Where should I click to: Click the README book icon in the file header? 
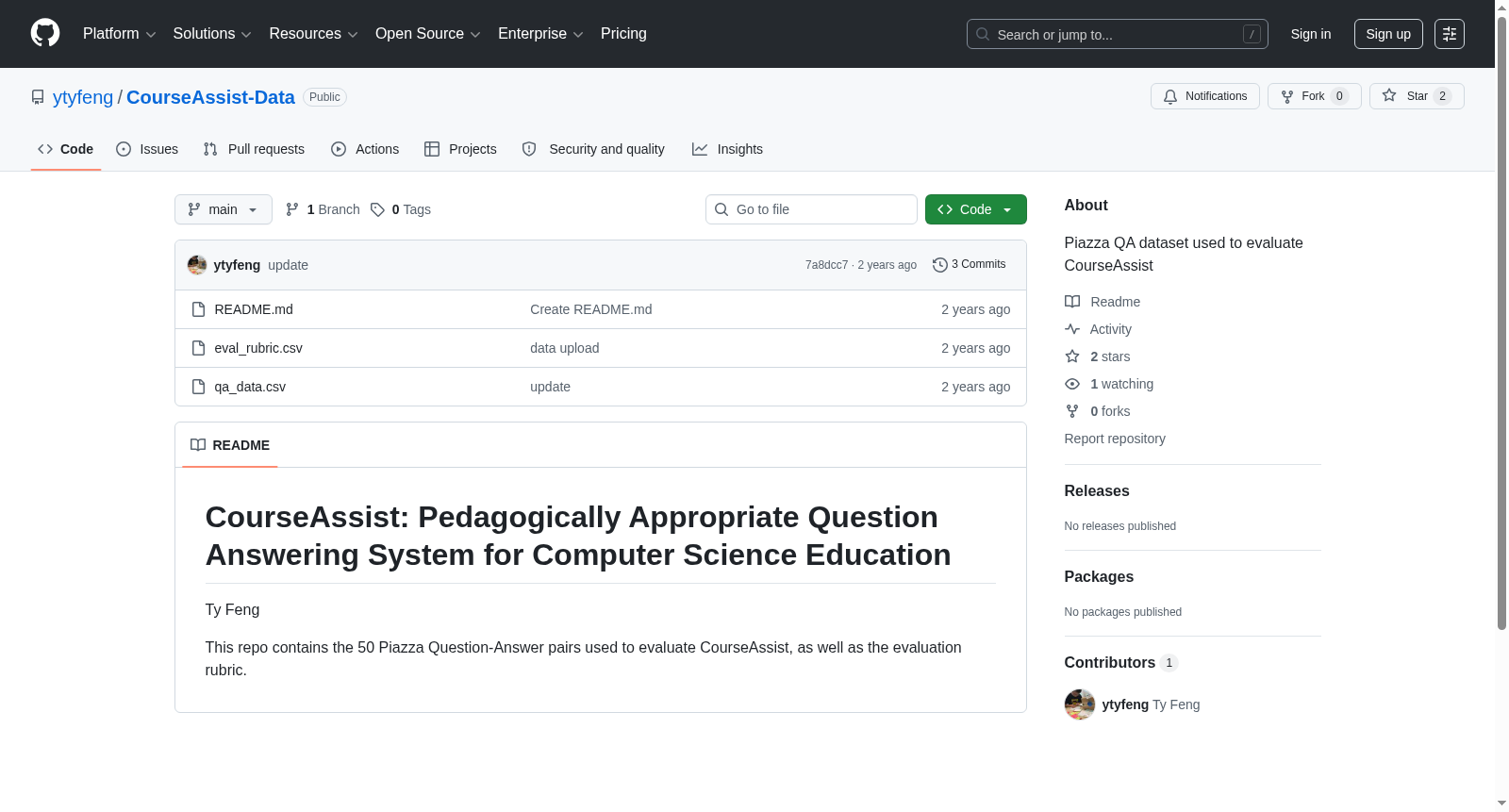pos(198,445)
